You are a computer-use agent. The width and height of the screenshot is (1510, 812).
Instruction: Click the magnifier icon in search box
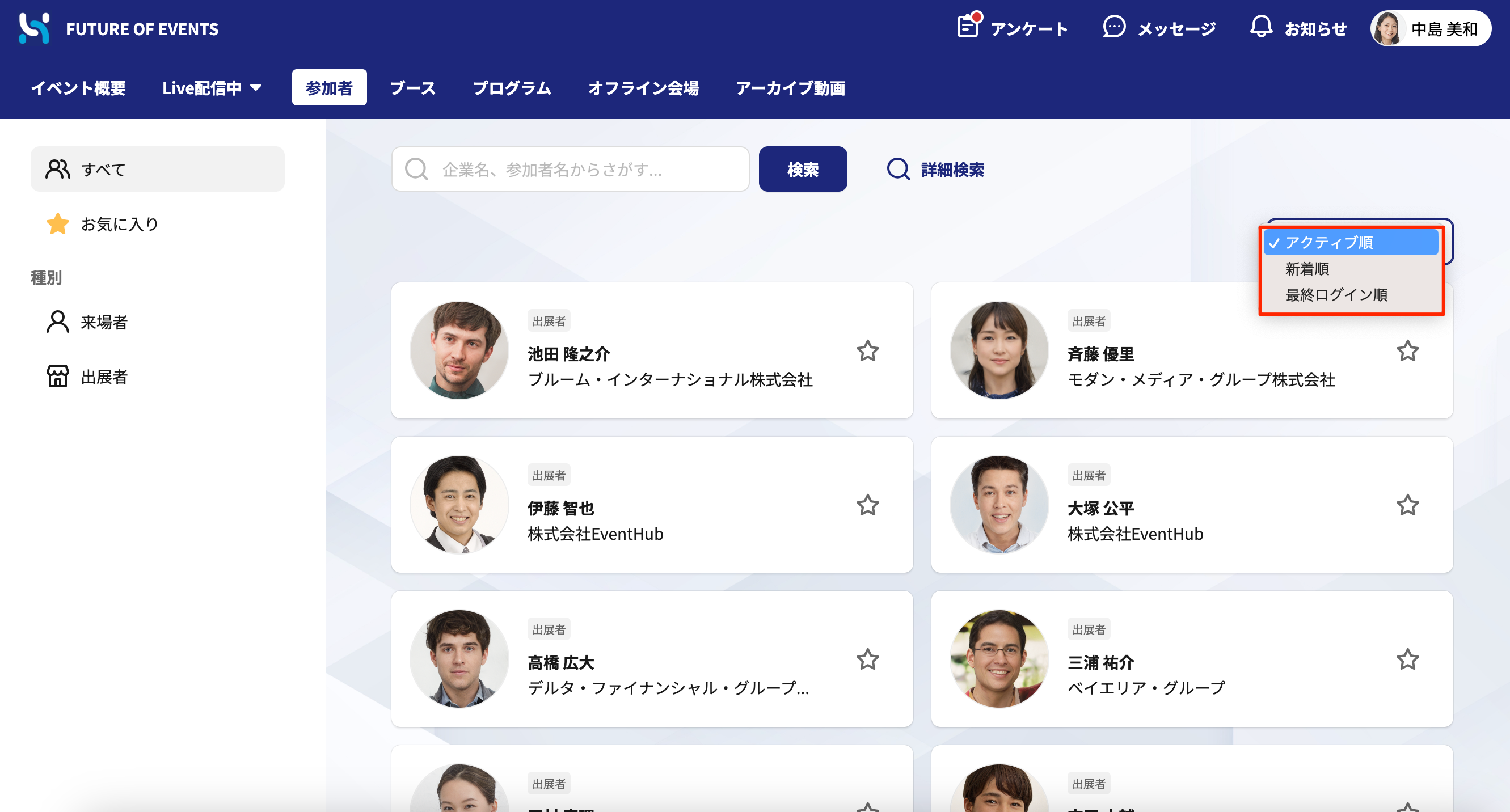point(417,170)
